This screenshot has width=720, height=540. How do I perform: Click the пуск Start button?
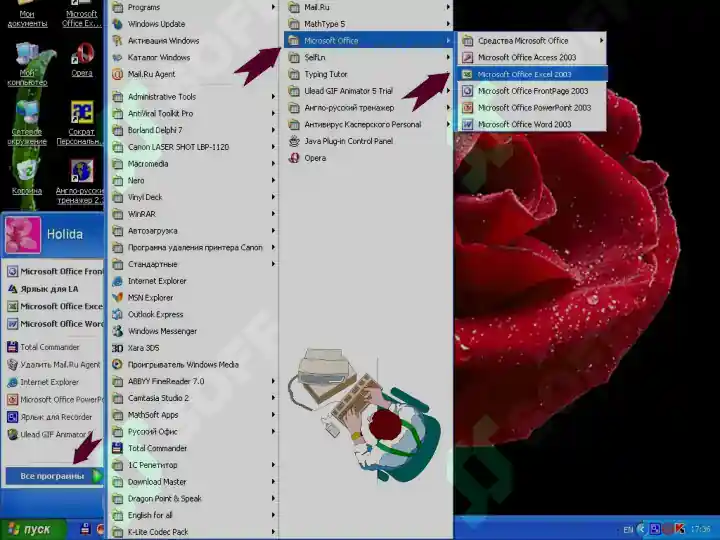pyautogui.click(x=32, y=529)
